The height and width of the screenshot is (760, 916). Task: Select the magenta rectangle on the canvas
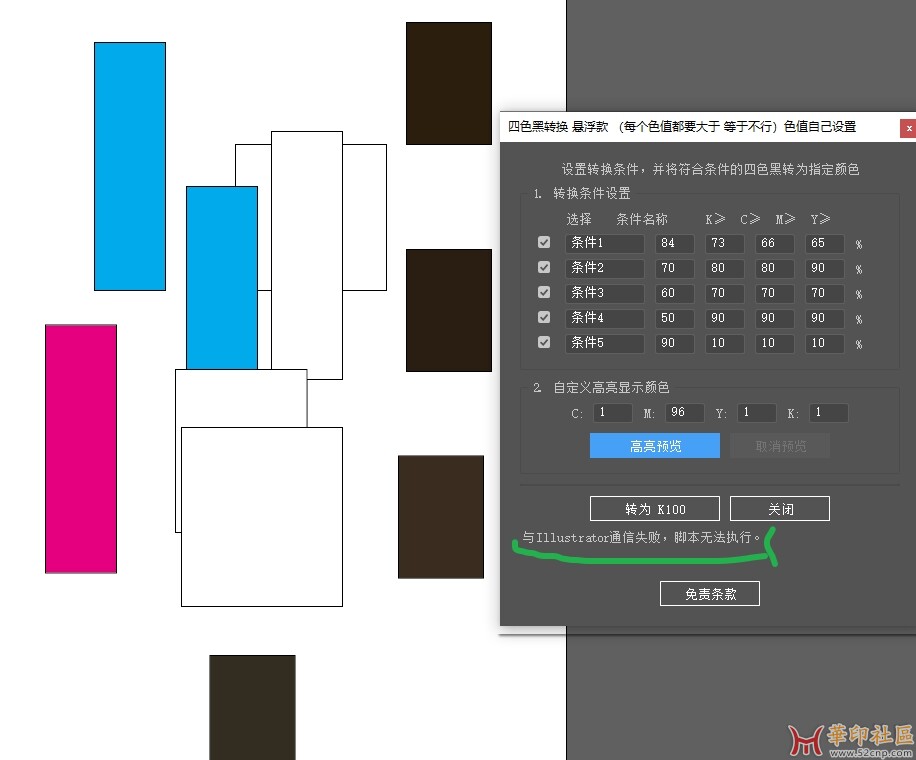(x=81, y=448)
